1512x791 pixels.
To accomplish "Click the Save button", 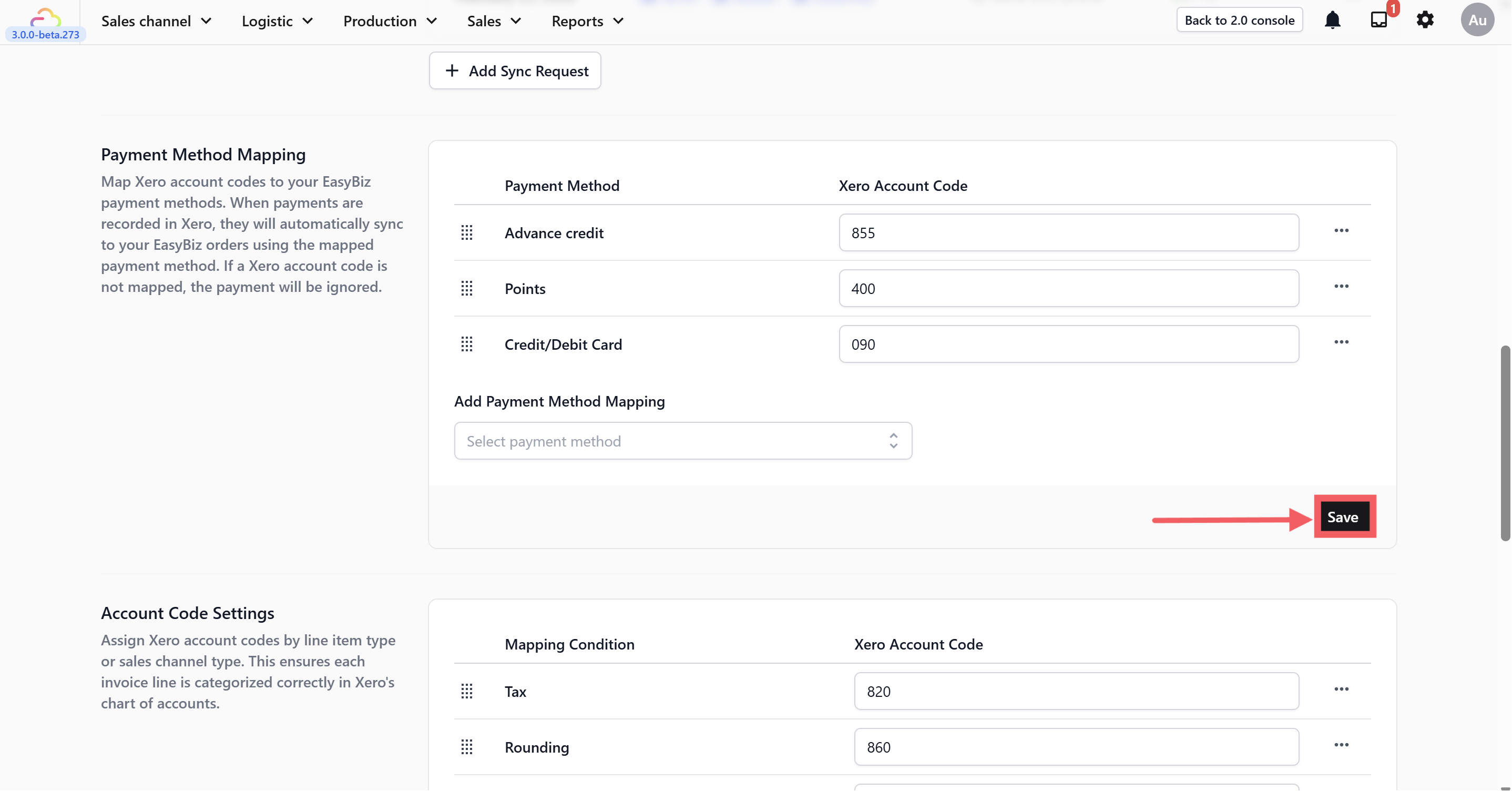I will [1343, 518].
